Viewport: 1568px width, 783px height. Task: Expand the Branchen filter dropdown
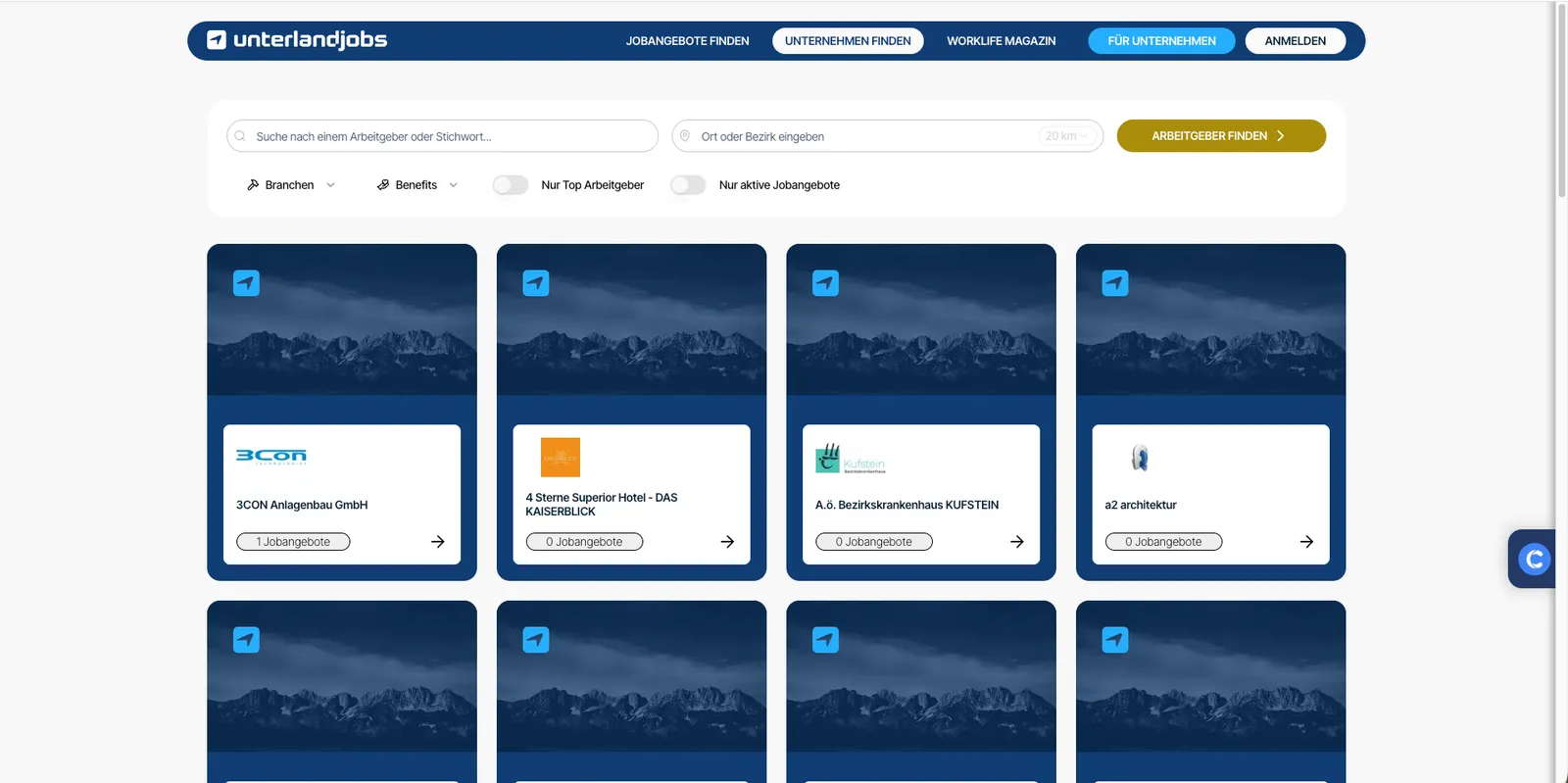pos(291,184)
